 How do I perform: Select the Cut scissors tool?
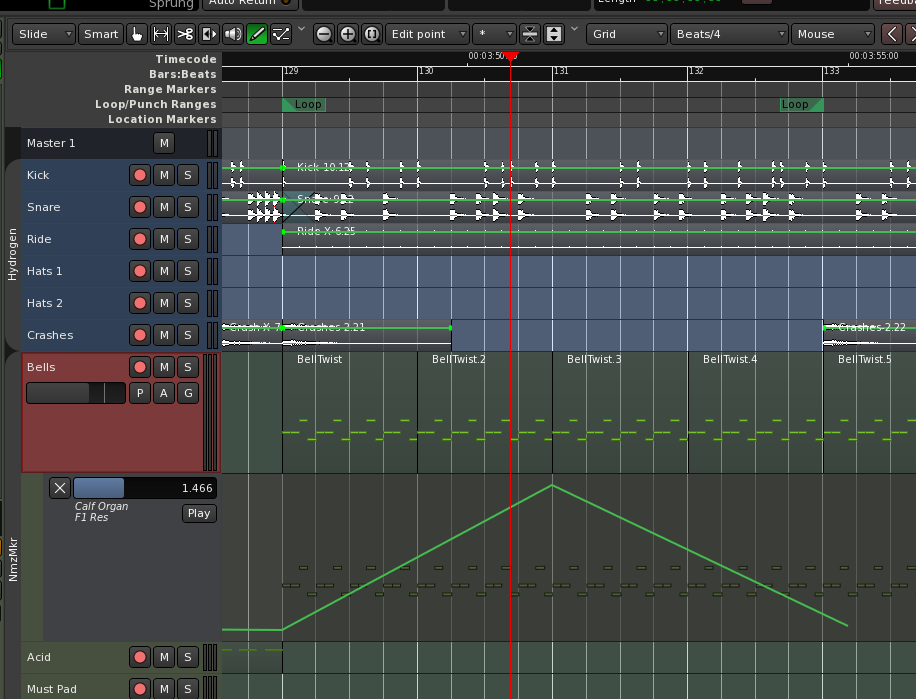point(185,34)
